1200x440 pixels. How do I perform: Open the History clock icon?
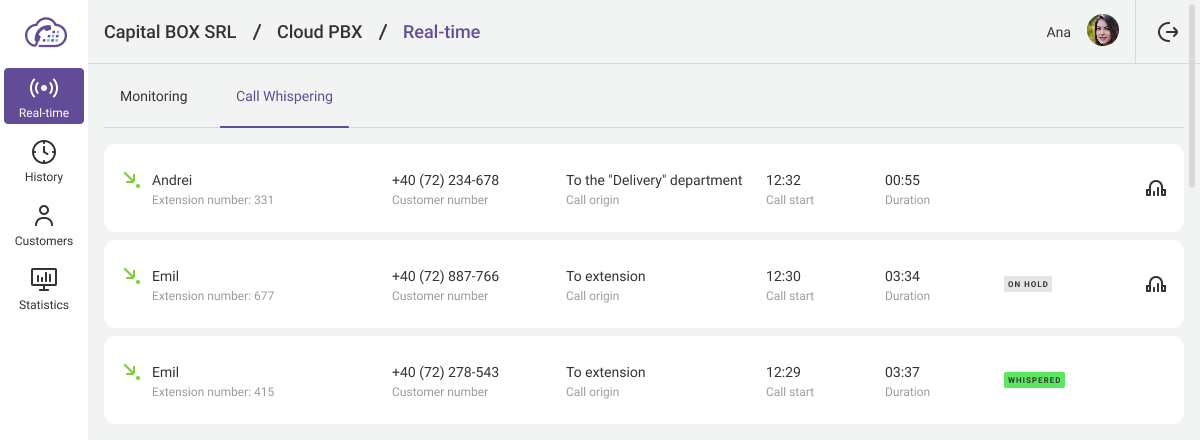coord(44,152)
